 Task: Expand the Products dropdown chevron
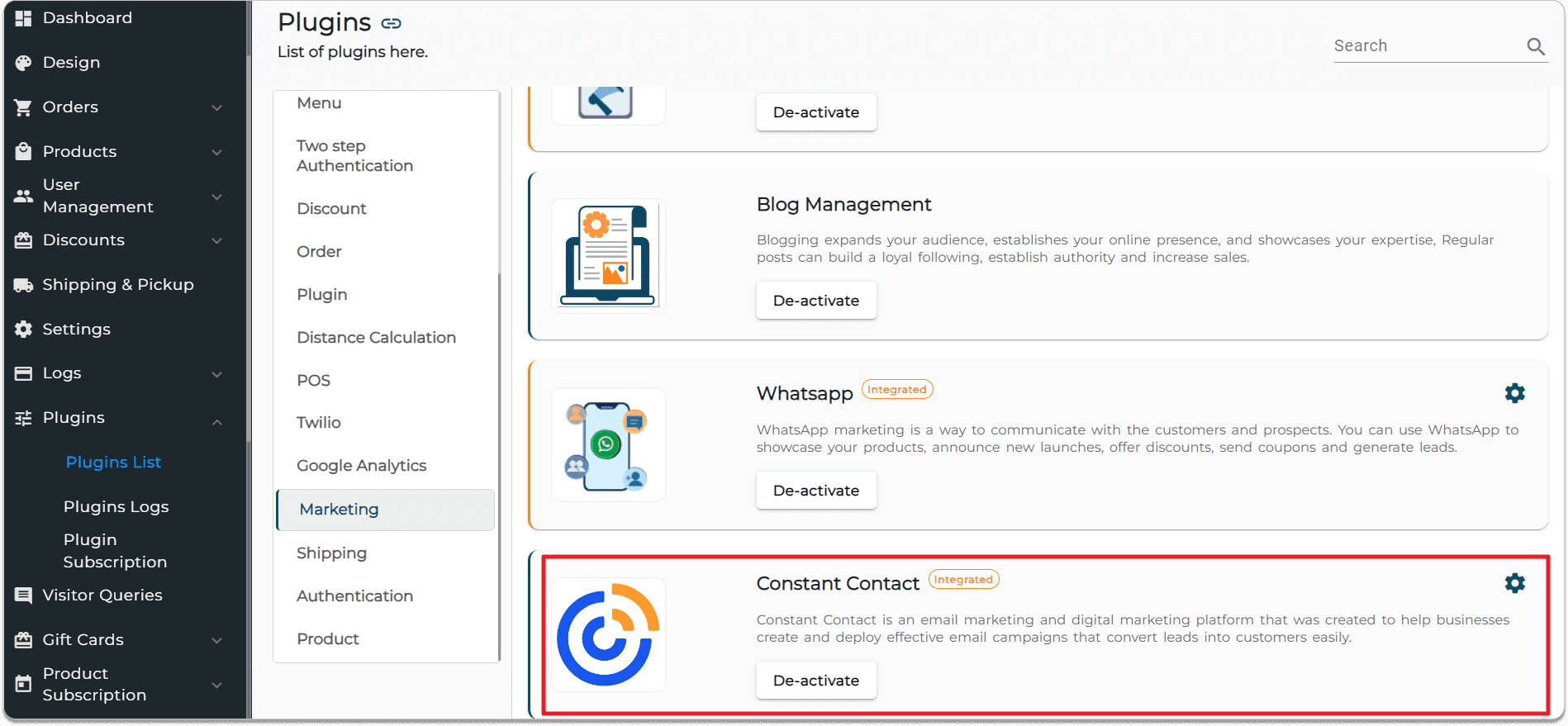tap(216, 152)
